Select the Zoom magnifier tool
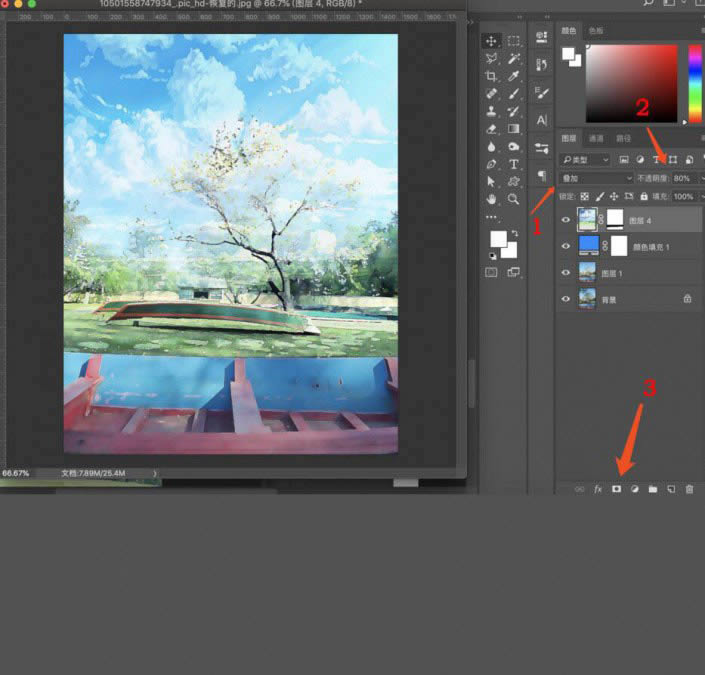Image resolution: width=705 pixels, height=675 pixels. (513, 199)
